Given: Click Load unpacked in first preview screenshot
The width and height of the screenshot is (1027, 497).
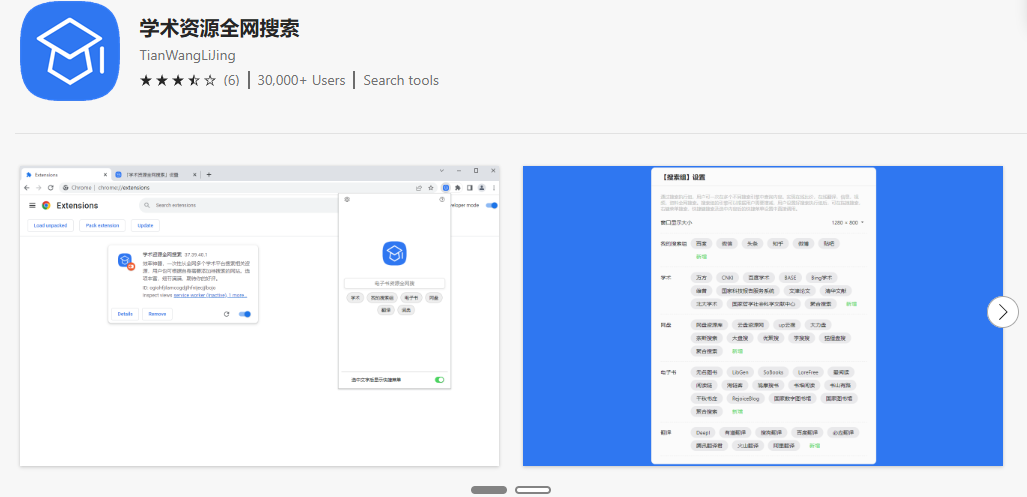Looking at the screenshot, I should pos(50,225).
